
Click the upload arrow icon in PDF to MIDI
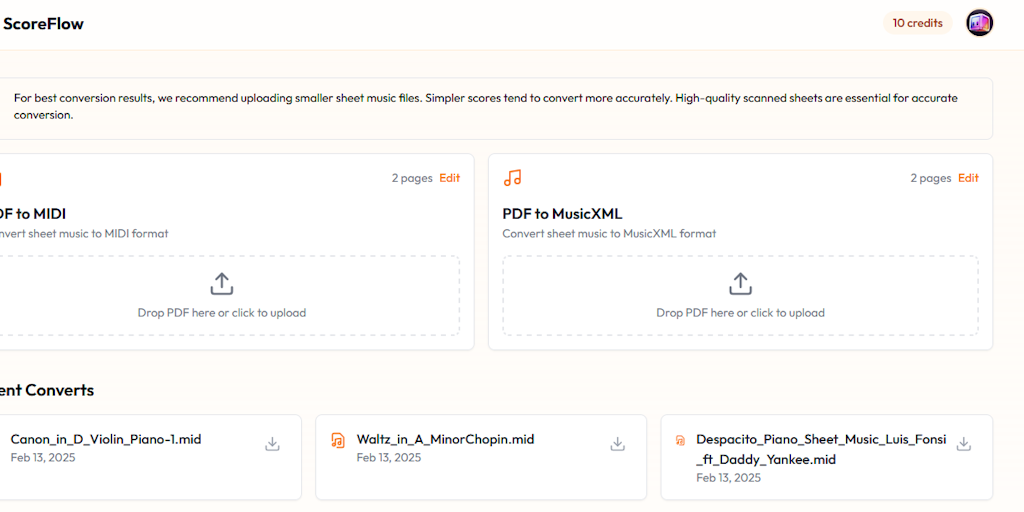coord(222,284)
